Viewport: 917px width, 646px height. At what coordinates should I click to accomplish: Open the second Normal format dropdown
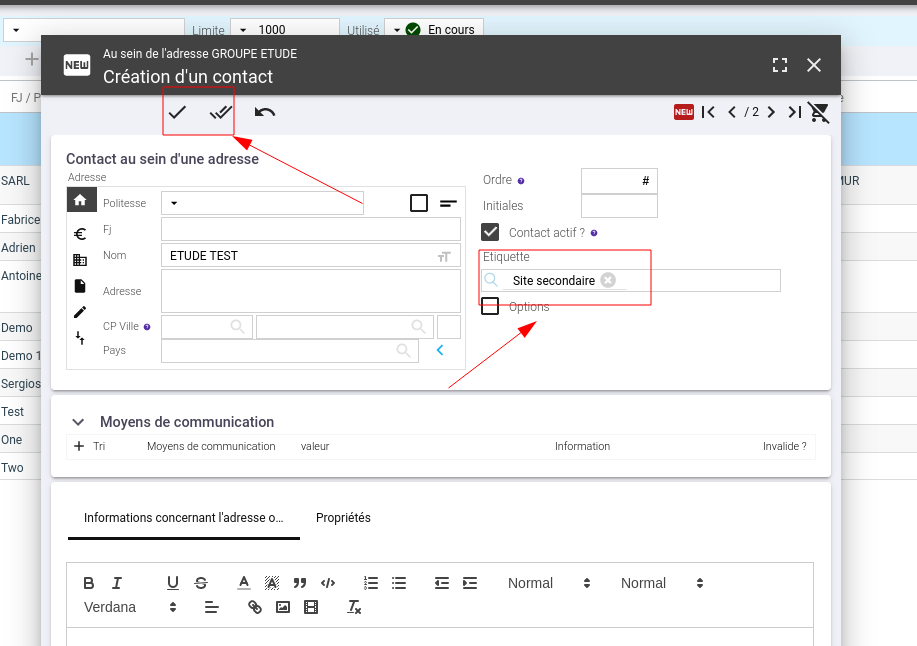coord(661,583)
